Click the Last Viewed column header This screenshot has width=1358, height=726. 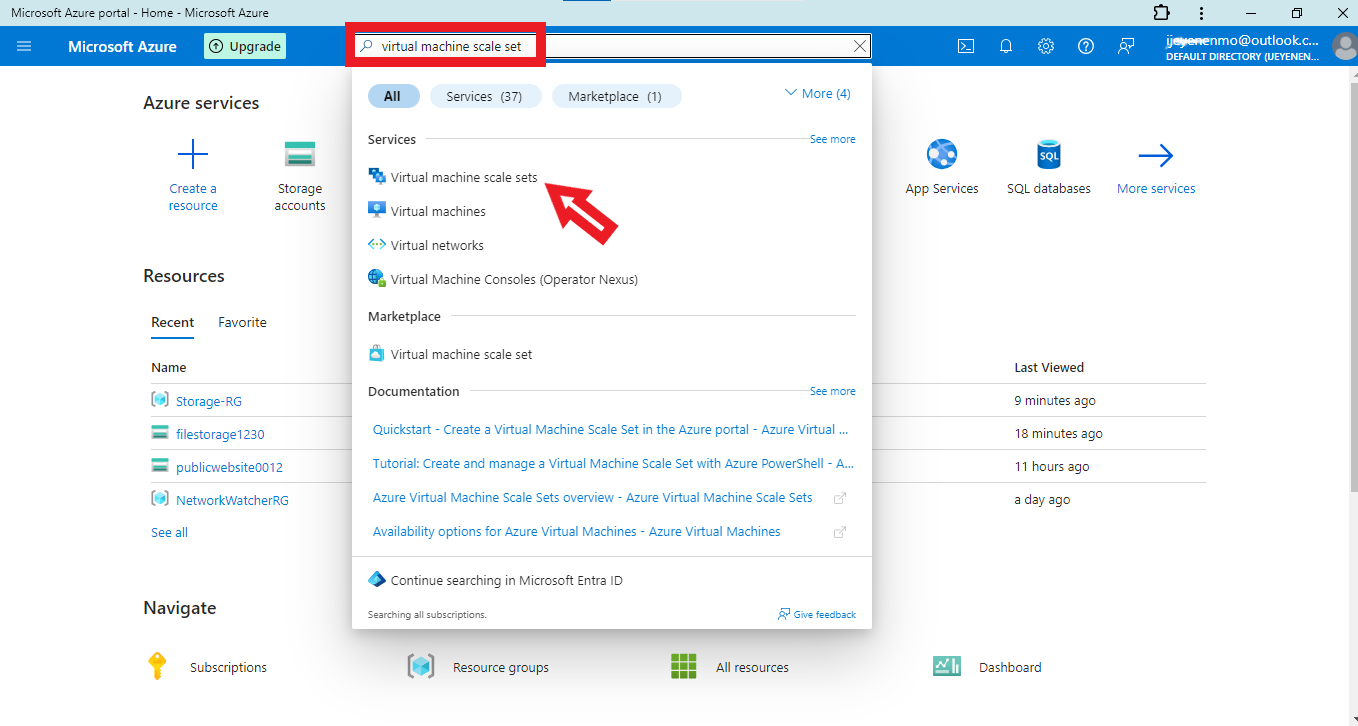click(x=1049, y=367)
